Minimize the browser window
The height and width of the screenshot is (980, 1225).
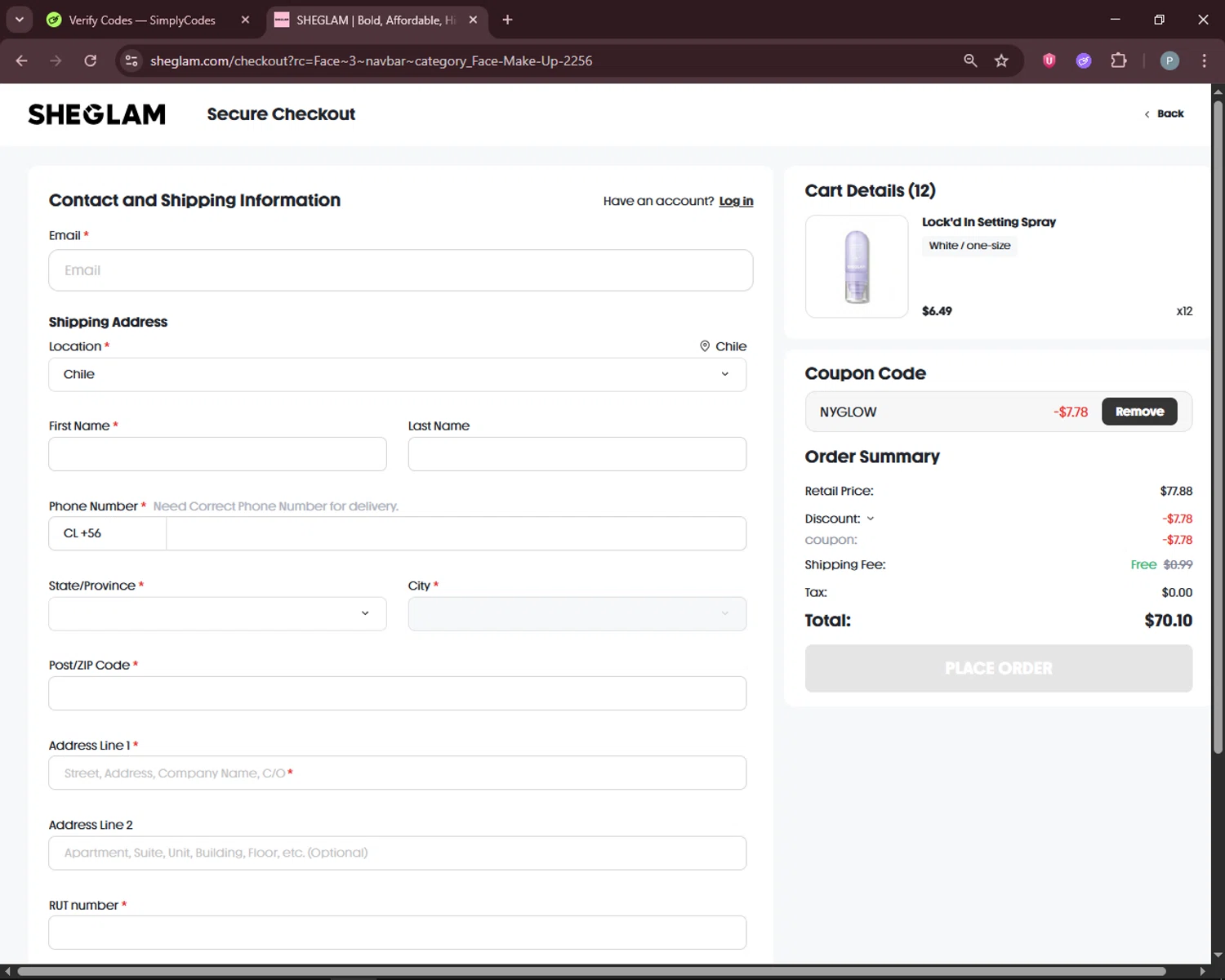pyautogui.click(x=1115, y=20)
